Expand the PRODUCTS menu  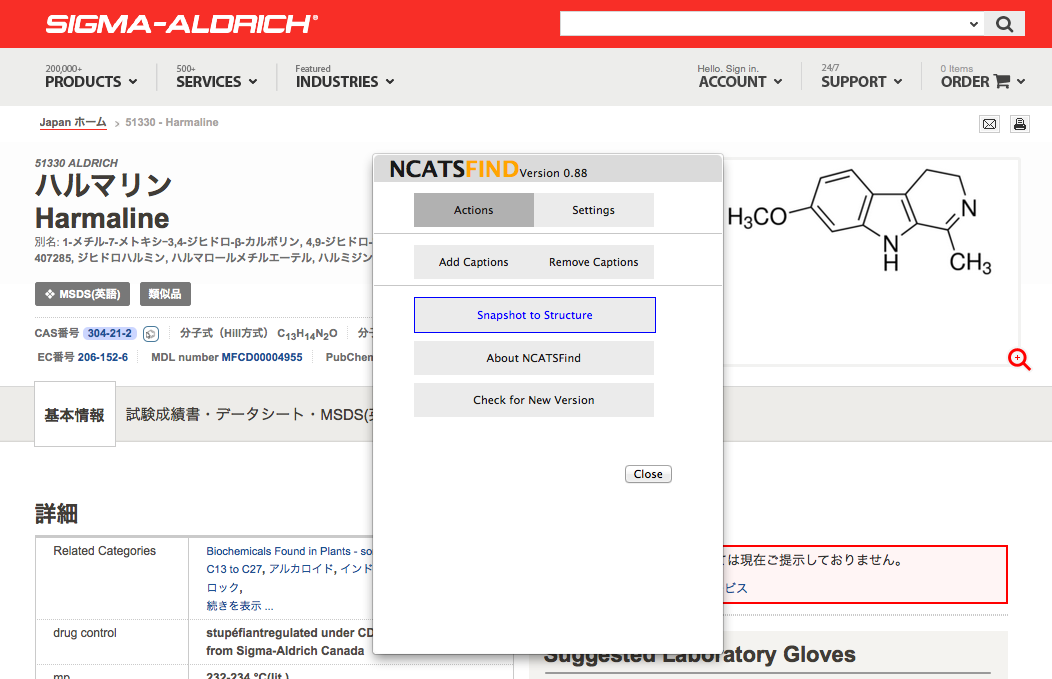tap(91, 76)
